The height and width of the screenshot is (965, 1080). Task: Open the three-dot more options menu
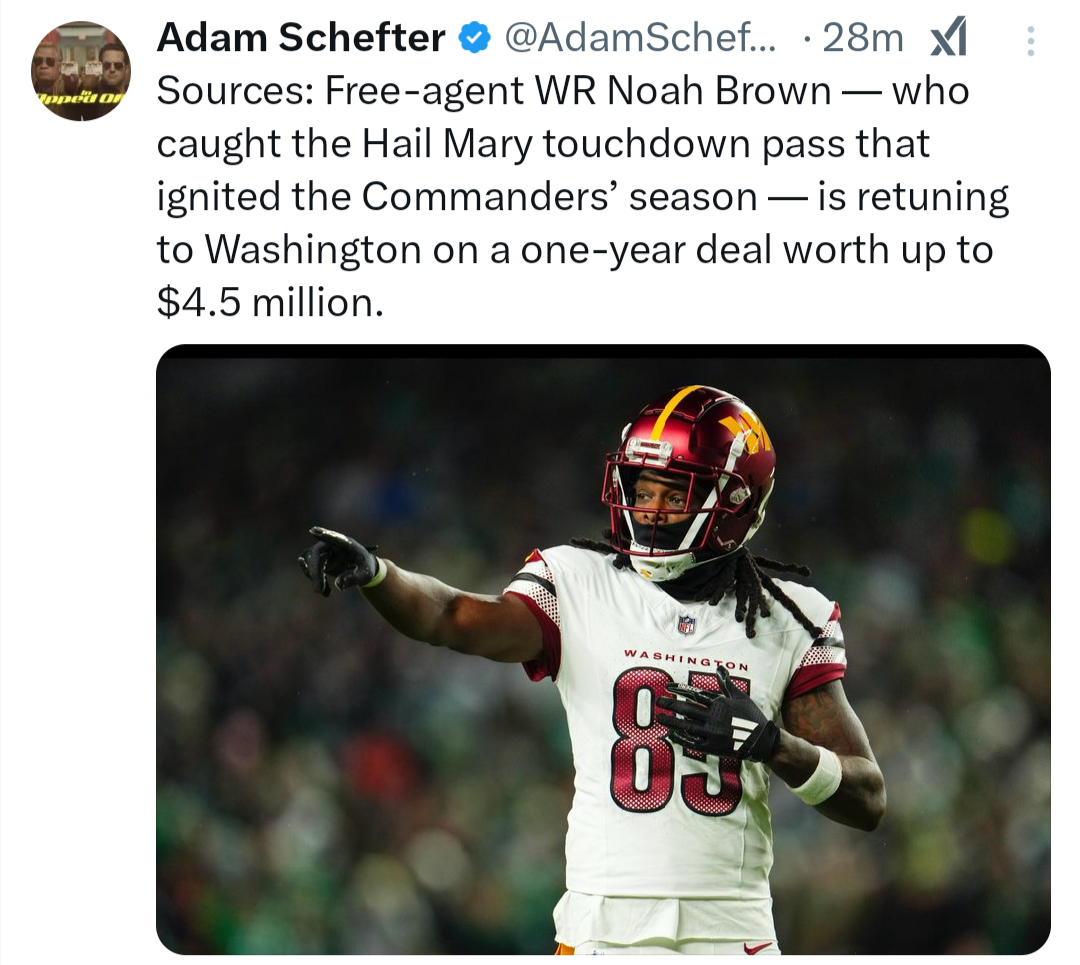pyautogui.click(x=1030, y=41)
